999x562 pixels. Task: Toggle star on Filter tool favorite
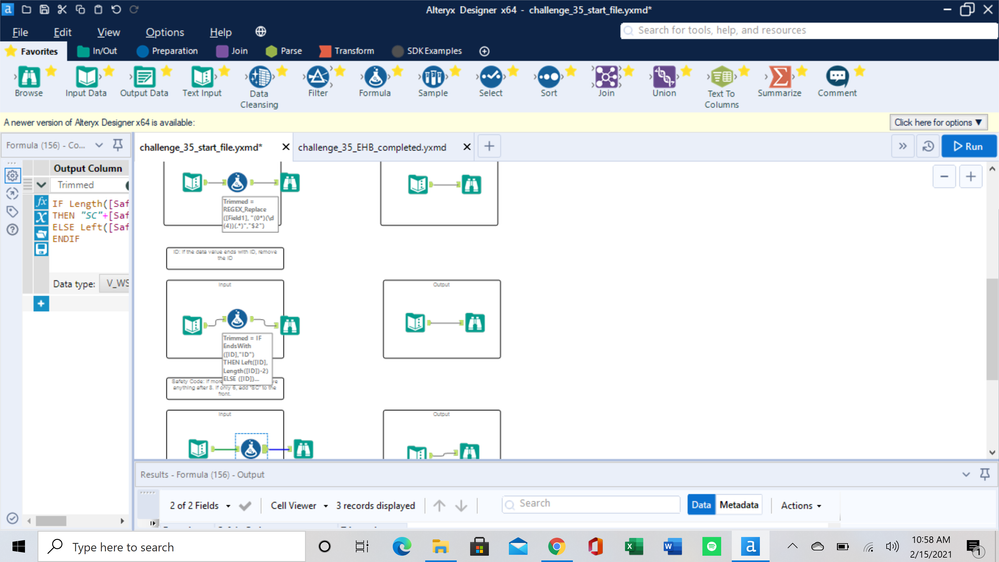(340, 71)
